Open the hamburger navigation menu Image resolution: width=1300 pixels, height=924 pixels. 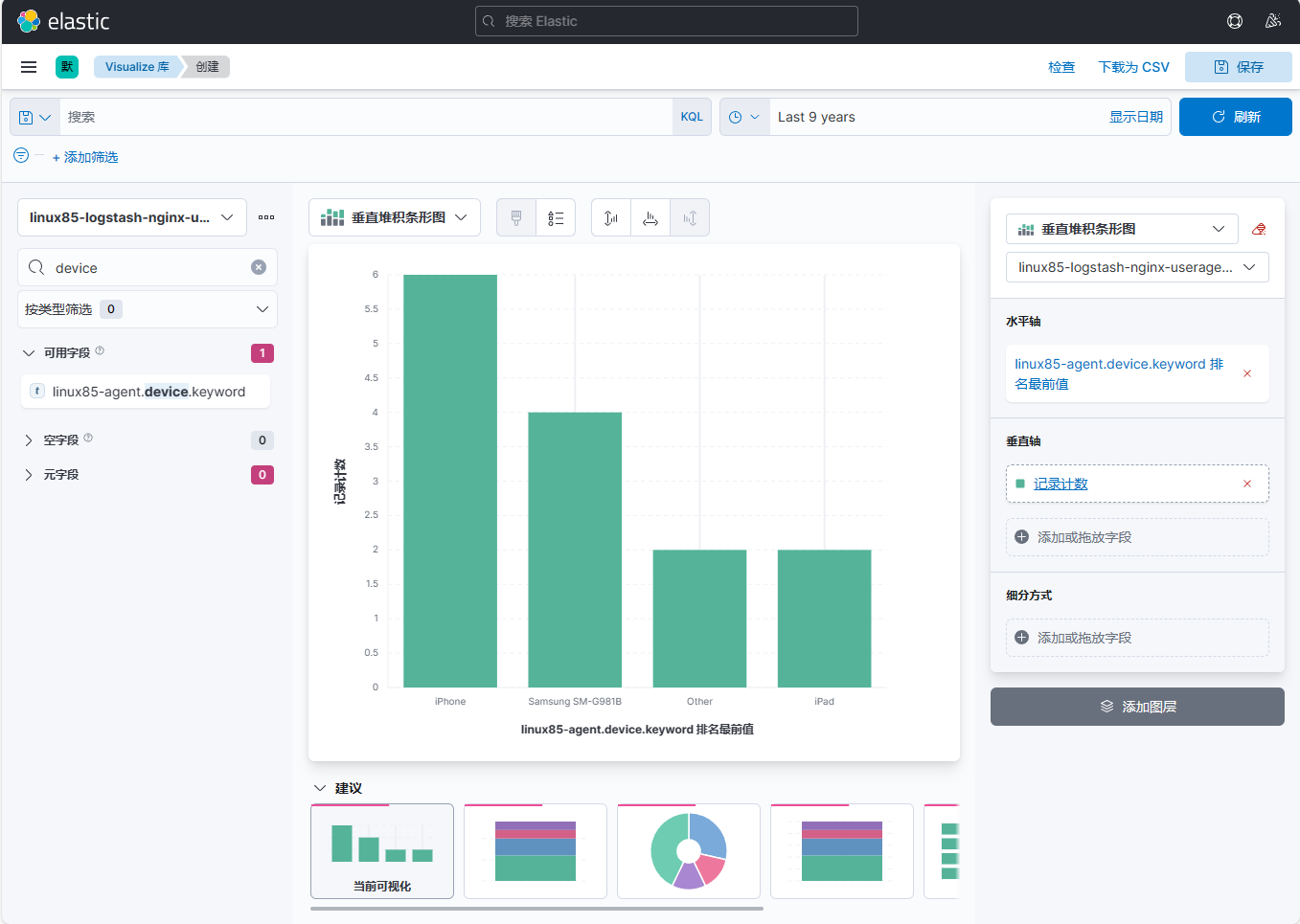click(x=29, y=67)
